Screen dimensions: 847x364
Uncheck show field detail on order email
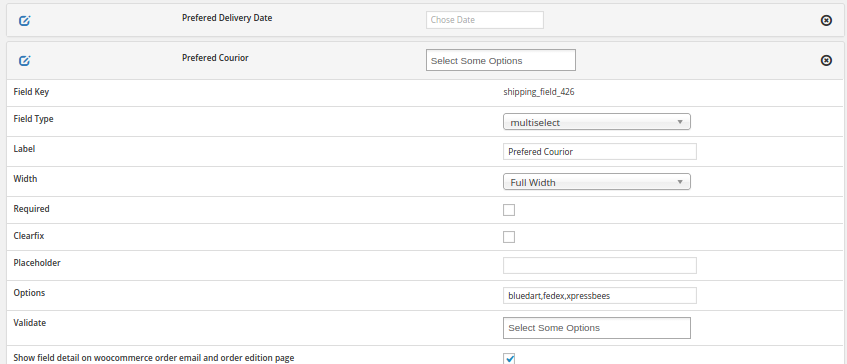[x=509, y=359]
